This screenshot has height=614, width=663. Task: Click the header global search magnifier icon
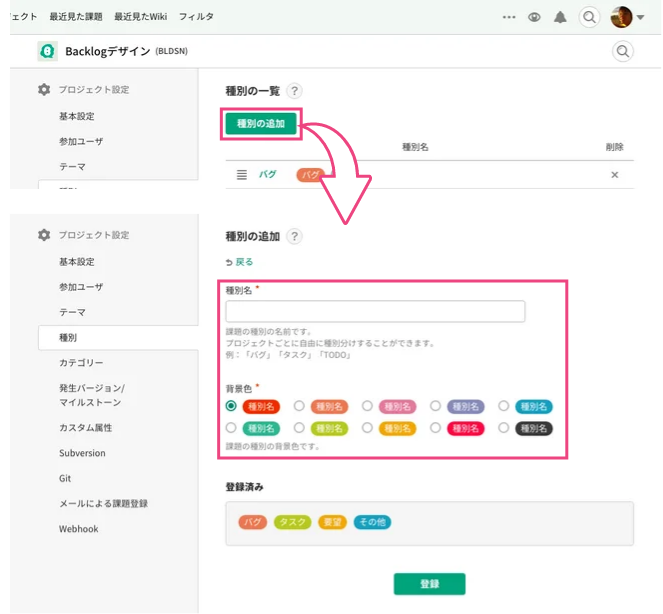coord(589,17)
